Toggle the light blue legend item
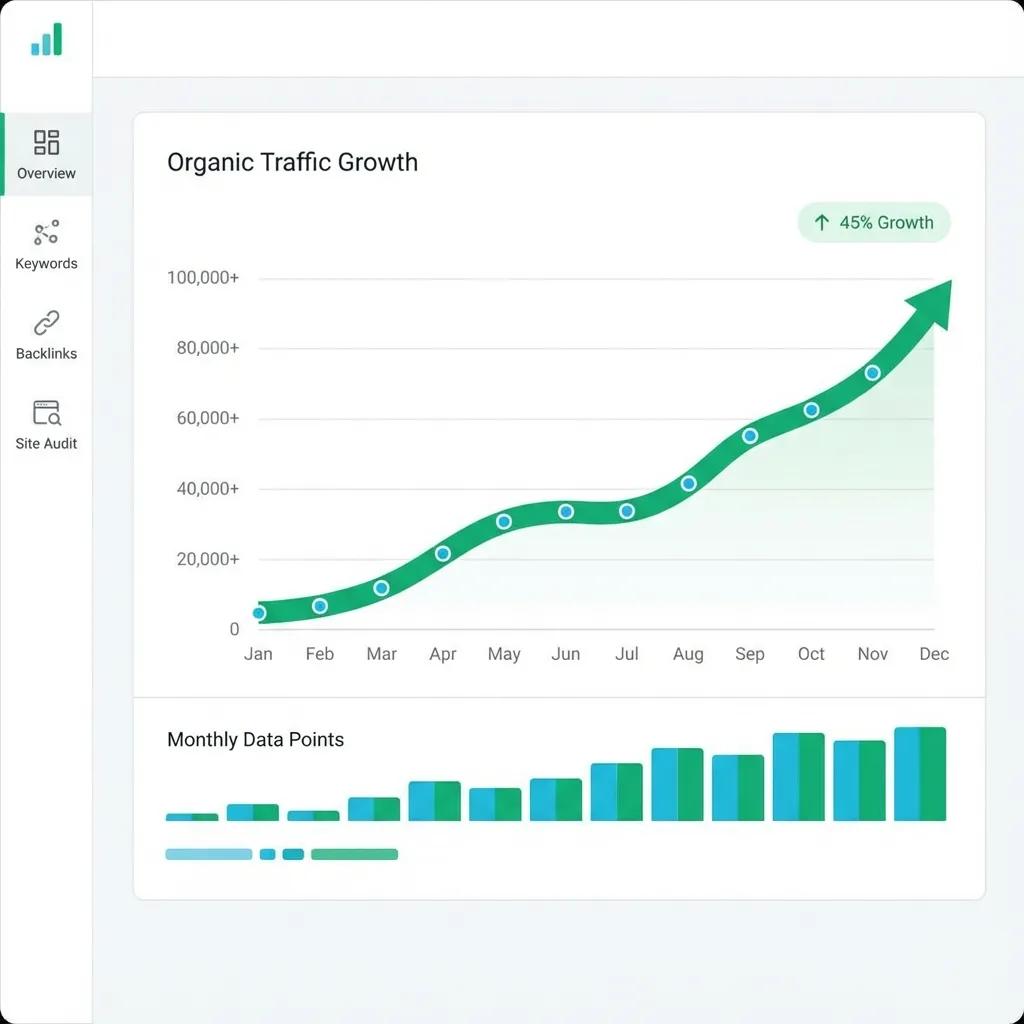 pyautogui.click(x=210, y=854)
